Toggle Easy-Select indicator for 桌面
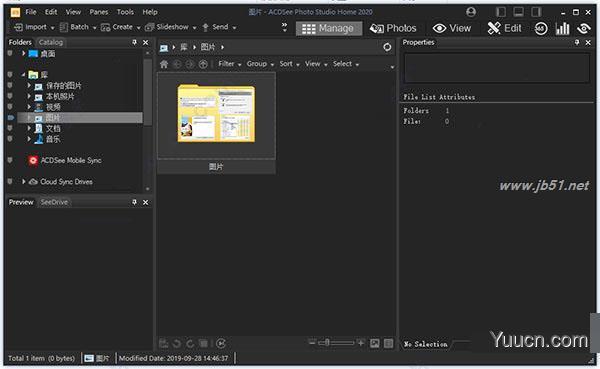 click(10, 53)
